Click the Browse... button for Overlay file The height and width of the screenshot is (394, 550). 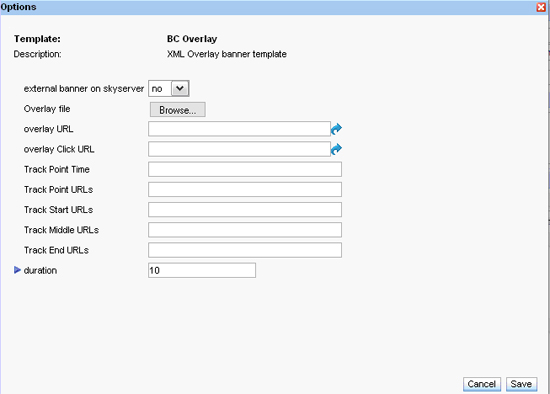[x=177, y=110]
